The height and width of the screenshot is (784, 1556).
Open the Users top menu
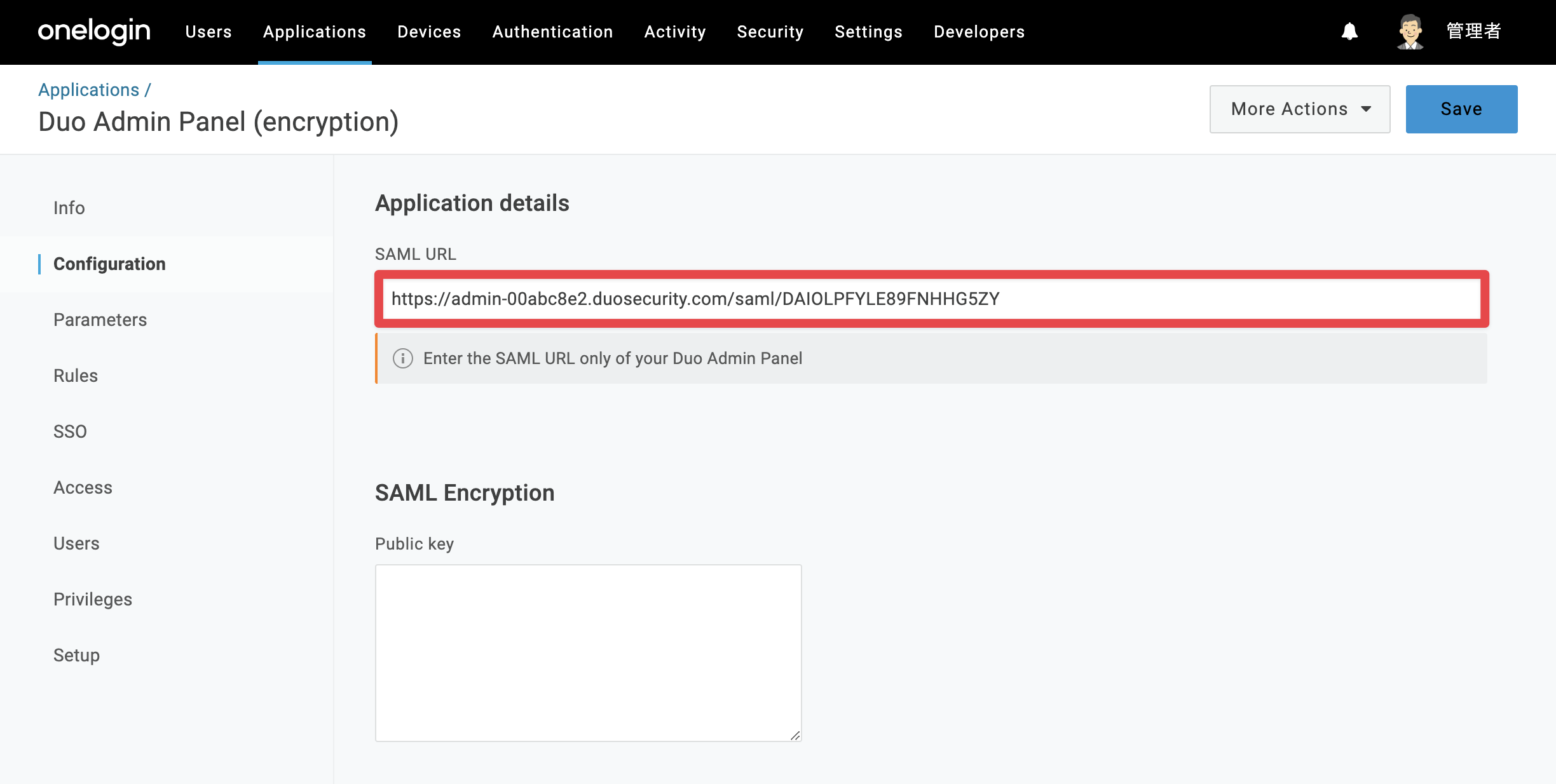pos(208,32)
